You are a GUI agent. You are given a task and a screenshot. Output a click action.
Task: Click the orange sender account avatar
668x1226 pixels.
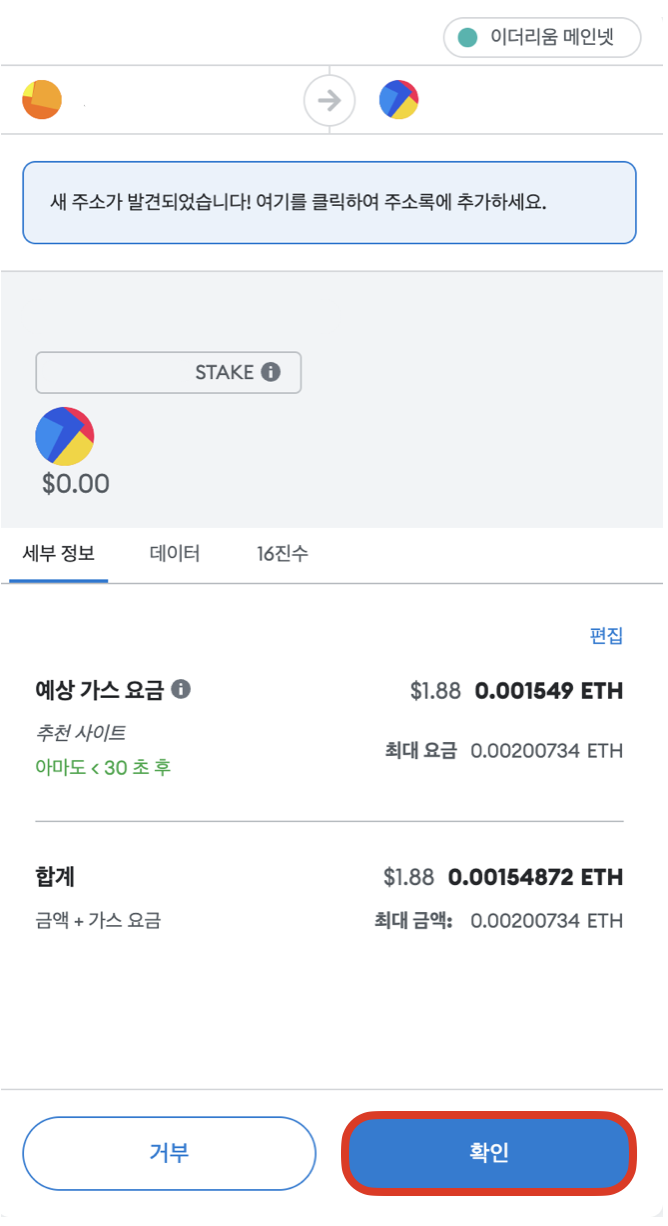[x=42, y=100]
